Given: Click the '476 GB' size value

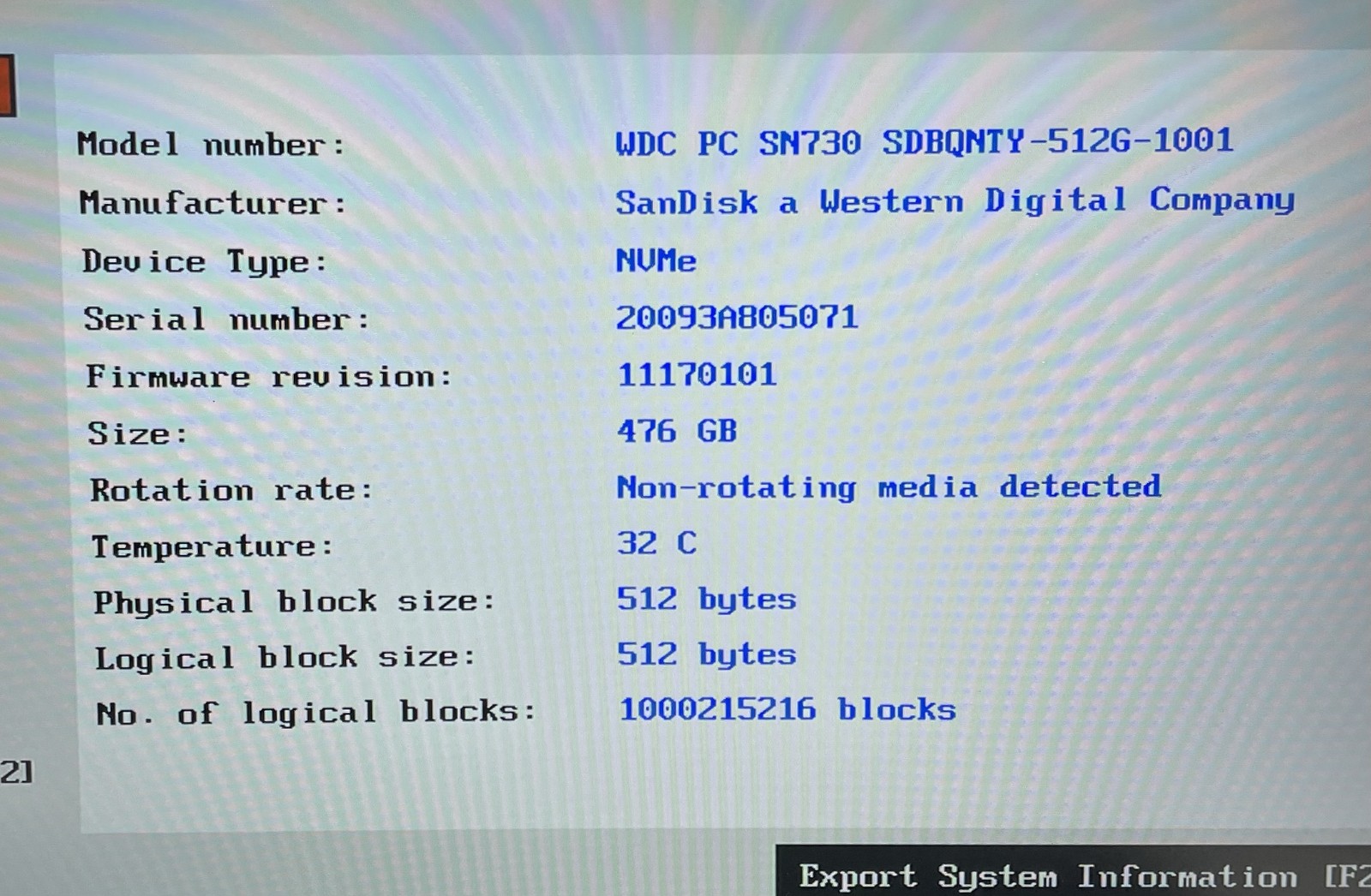Looking at the screenshot, I should coord(677,430).
